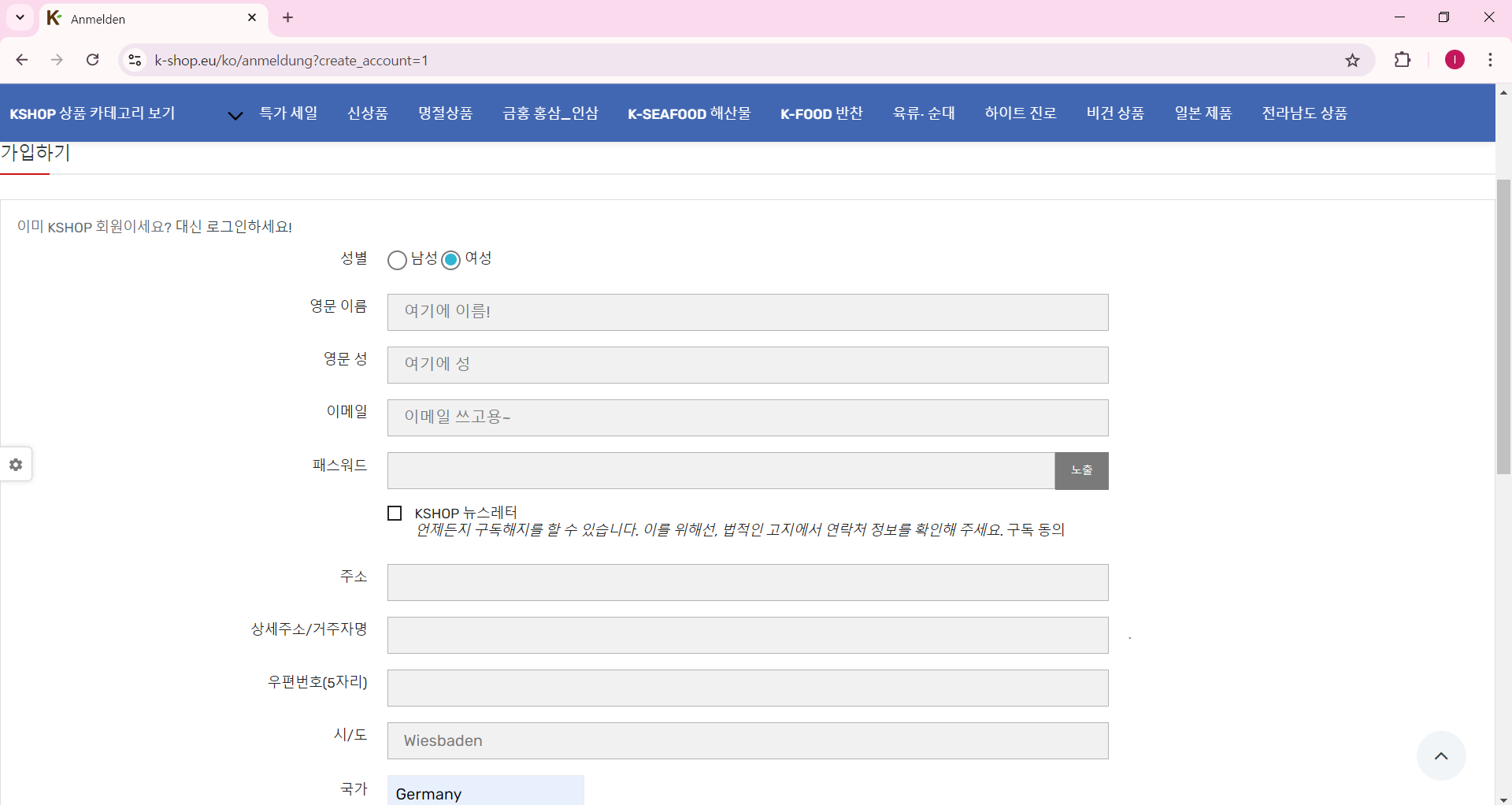The image size is (1512, 805).
Task: Close the Anmelden tab
Action: 252,17
